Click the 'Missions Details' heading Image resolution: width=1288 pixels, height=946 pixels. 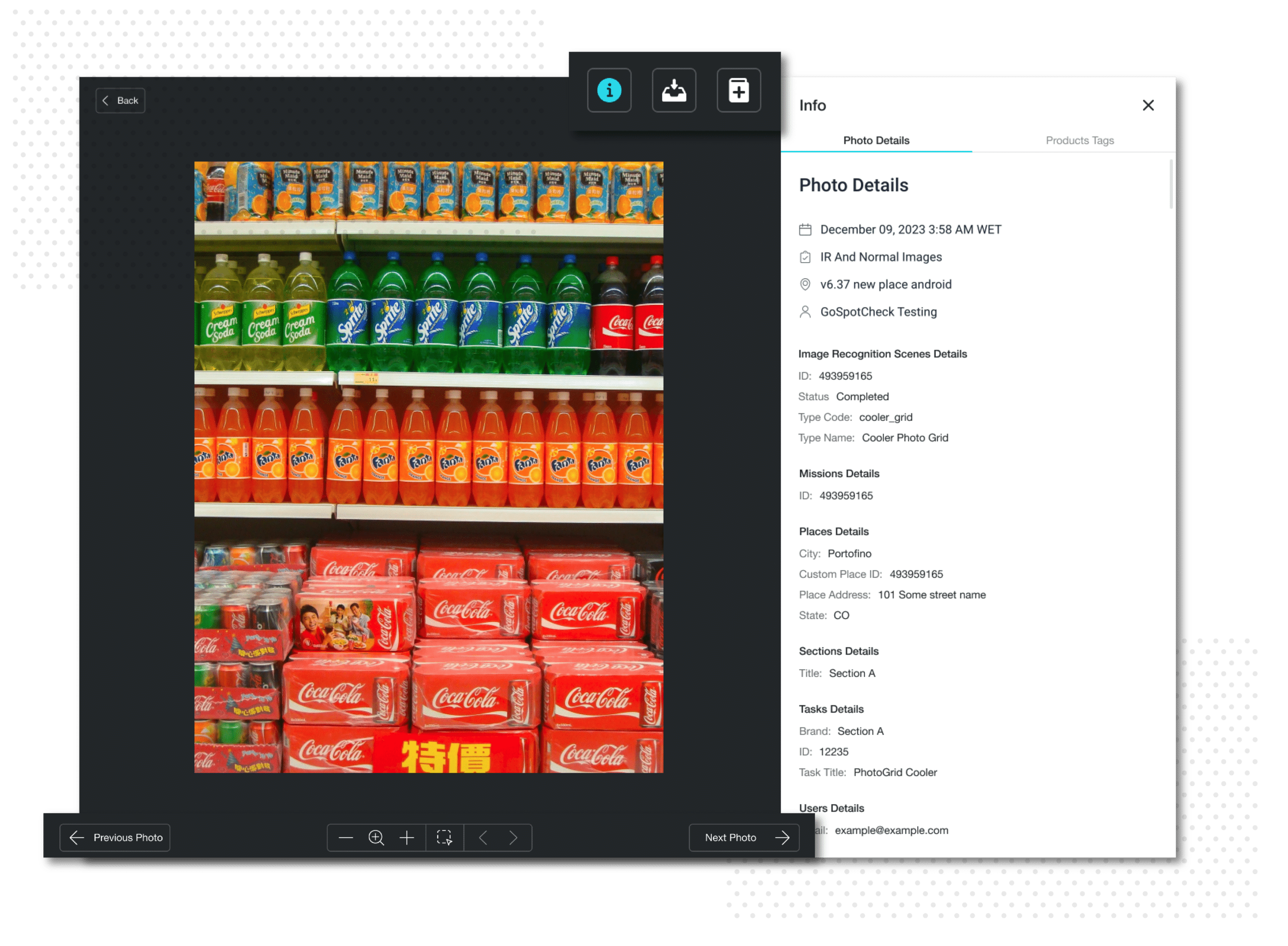click(x=839, y=474)
